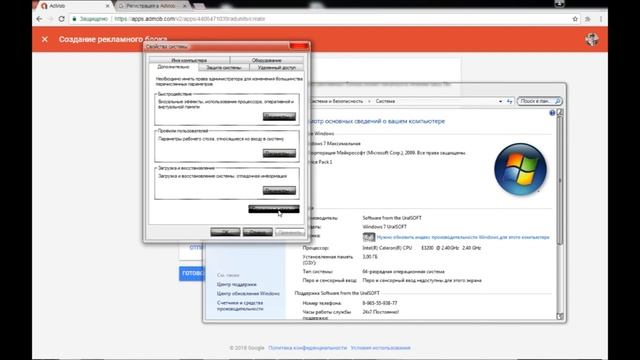Image resolution: width=640 pixels, height=360 pixels.
Task: Close the Свойства системы dialog
Action: (x=299, y=46)
